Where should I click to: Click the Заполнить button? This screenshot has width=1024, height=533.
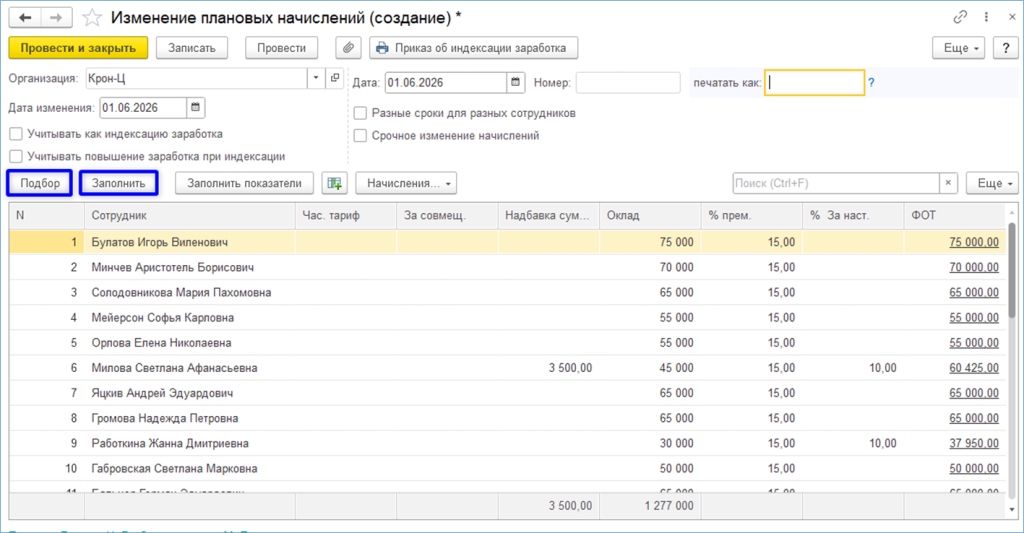click(118, 183)
